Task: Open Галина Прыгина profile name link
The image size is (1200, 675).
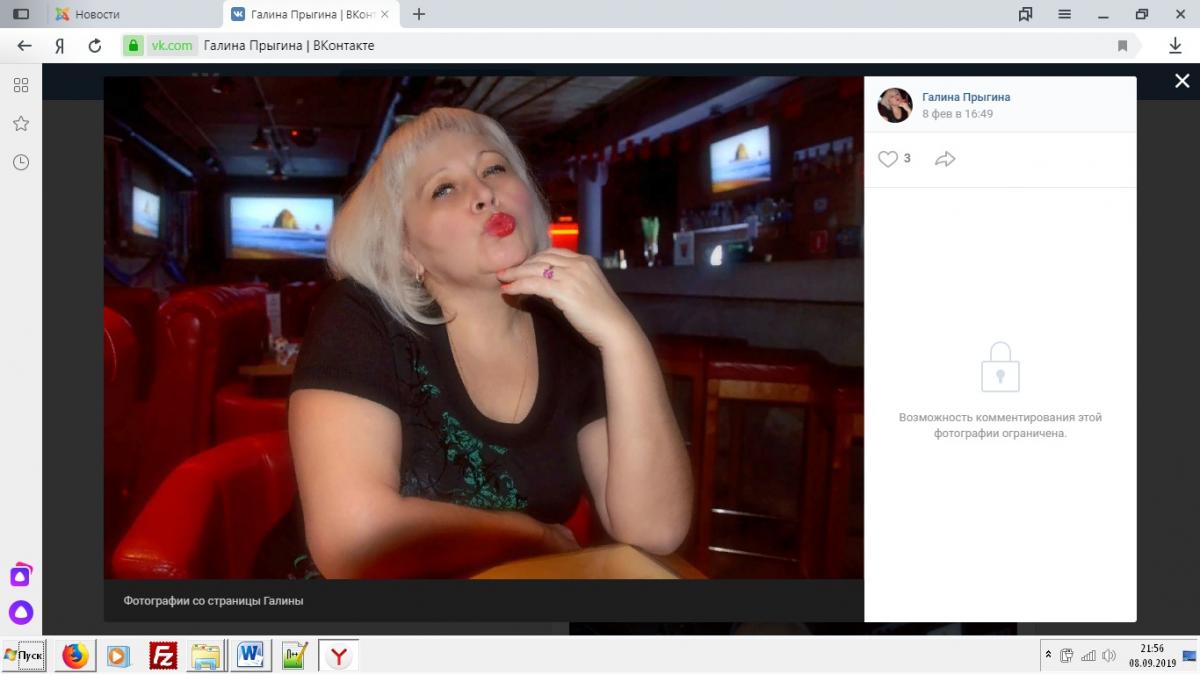Action: tap(966, 97)
